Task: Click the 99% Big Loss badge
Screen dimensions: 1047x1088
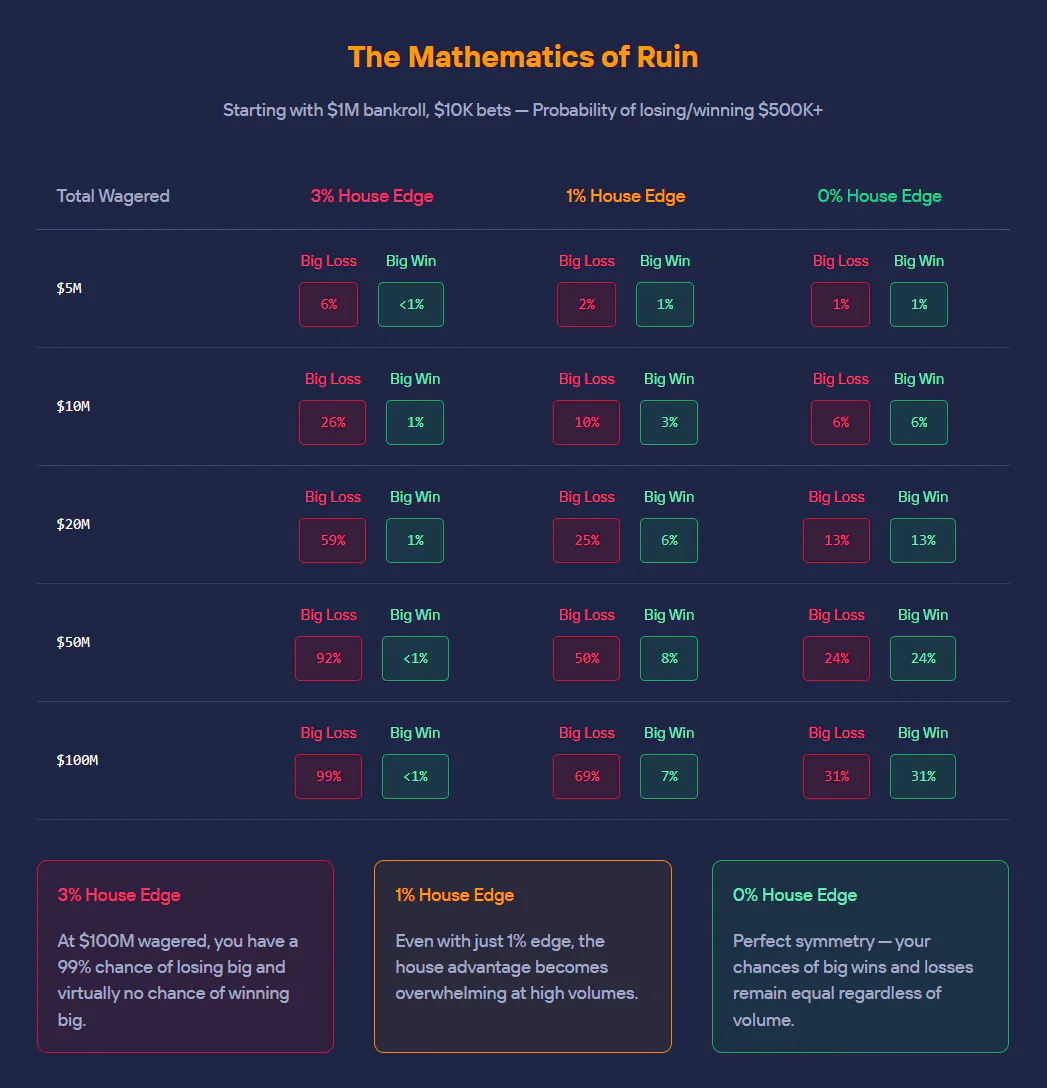Action: coord(328,776)
